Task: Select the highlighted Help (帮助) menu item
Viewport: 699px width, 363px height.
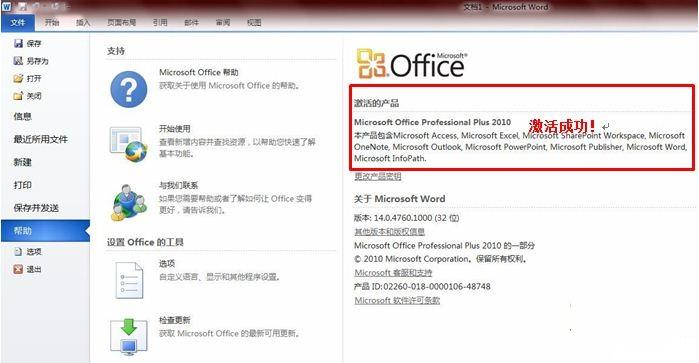Action: click(x=45, y=231)
